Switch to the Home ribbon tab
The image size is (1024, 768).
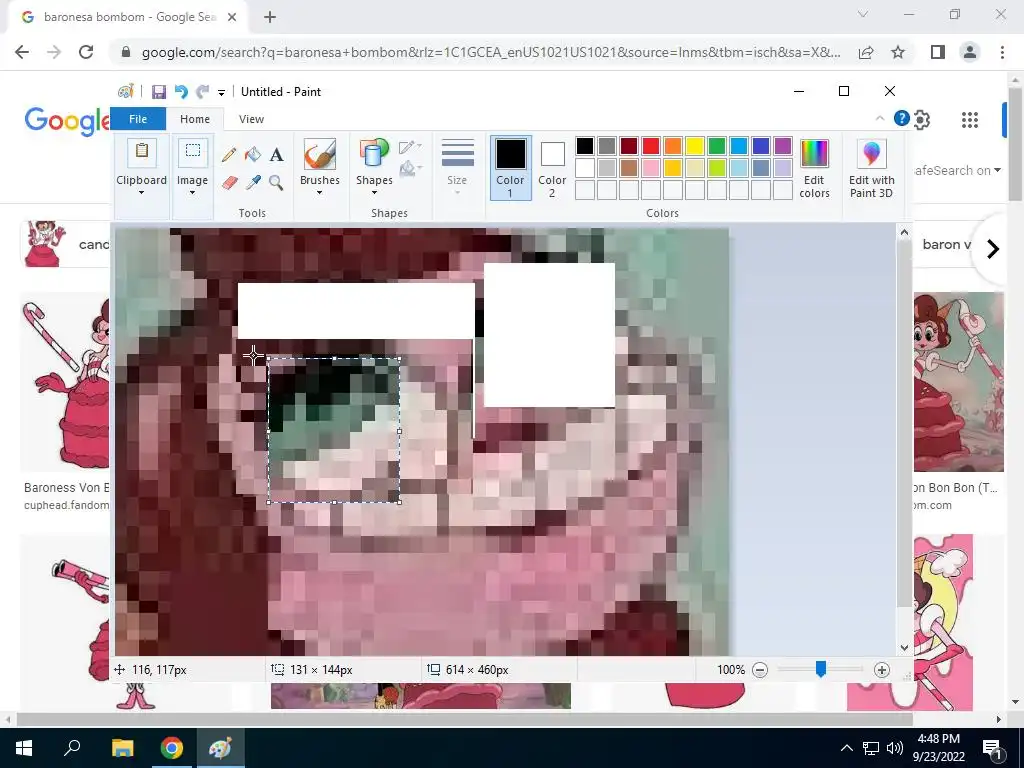pyautogui.click(x=195, y=119)
